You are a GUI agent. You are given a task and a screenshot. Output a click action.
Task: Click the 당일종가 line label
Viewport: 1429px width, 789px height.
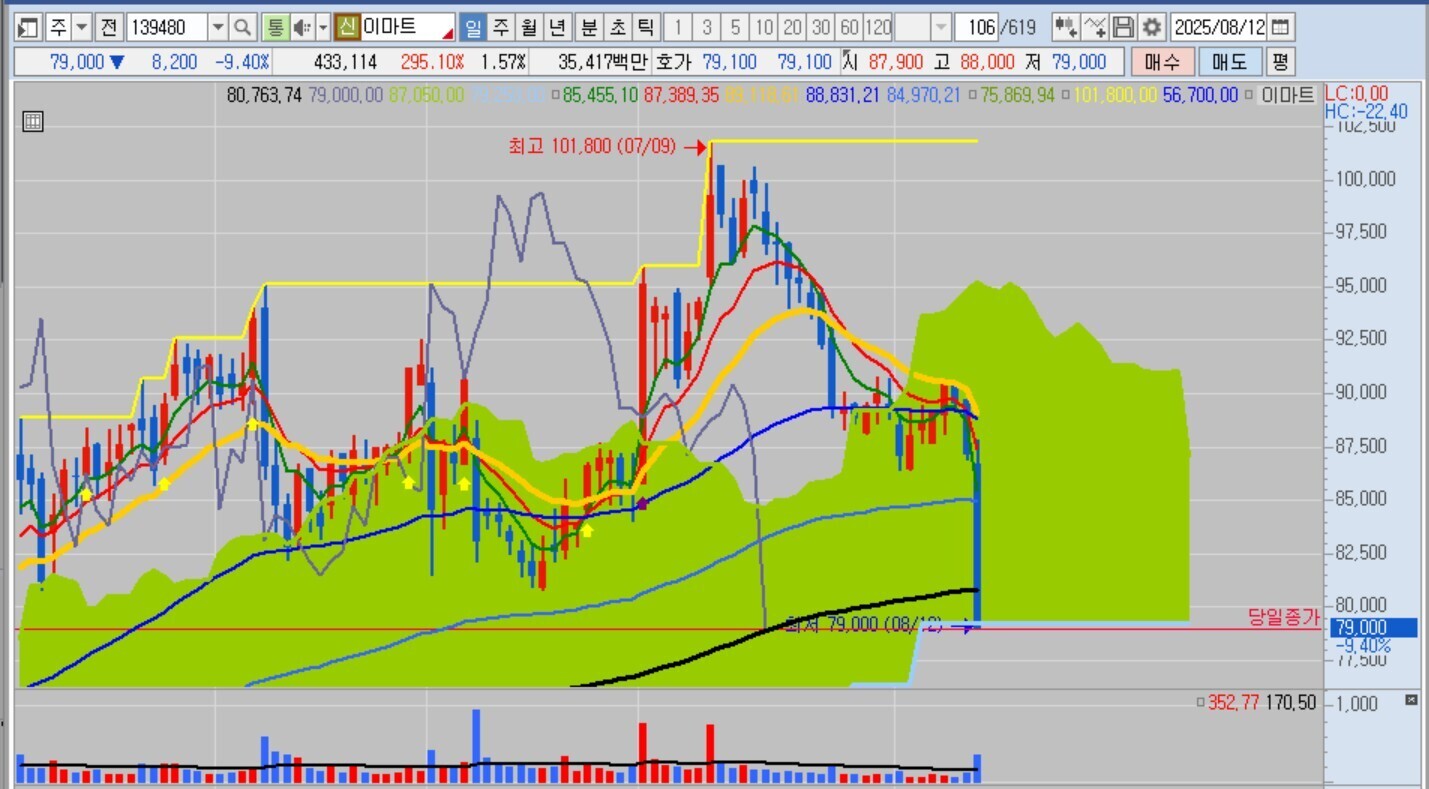pos(1283,617)
